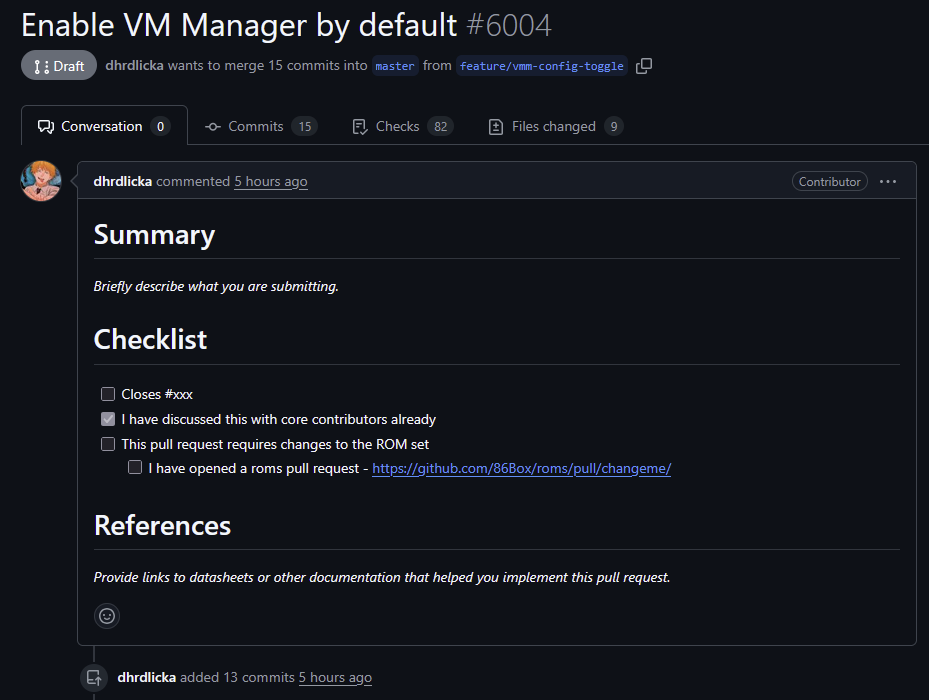Click the comment's '5 hours ago' timestamp

coord(271,181)
